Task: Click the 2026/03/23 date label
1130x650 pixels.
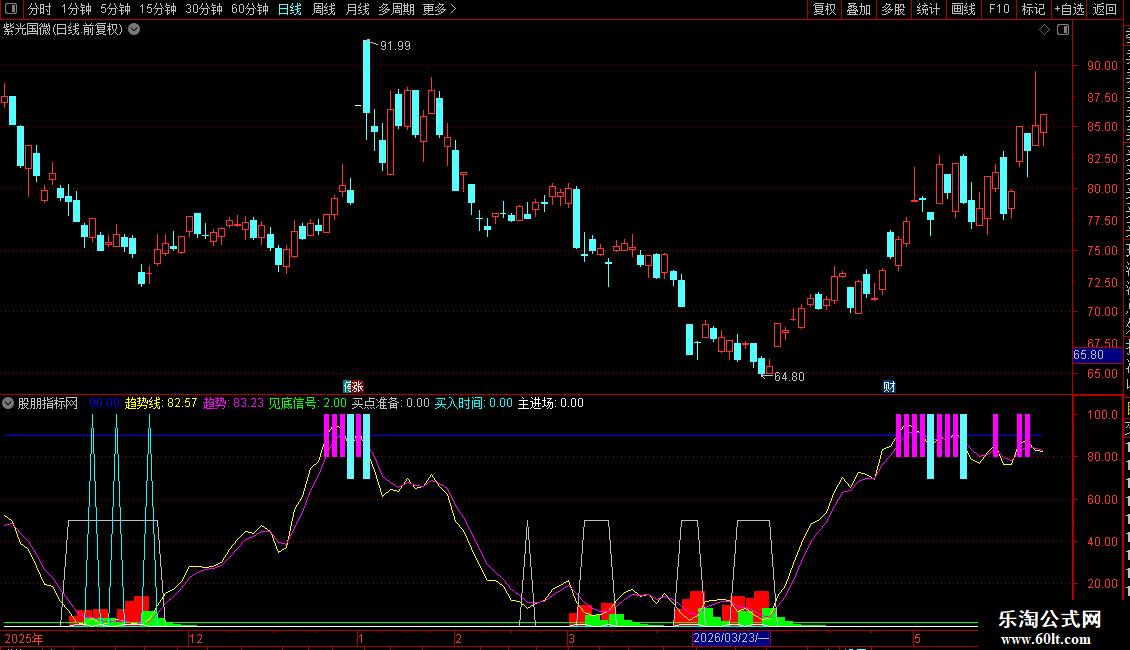Action: coord(731,638)
